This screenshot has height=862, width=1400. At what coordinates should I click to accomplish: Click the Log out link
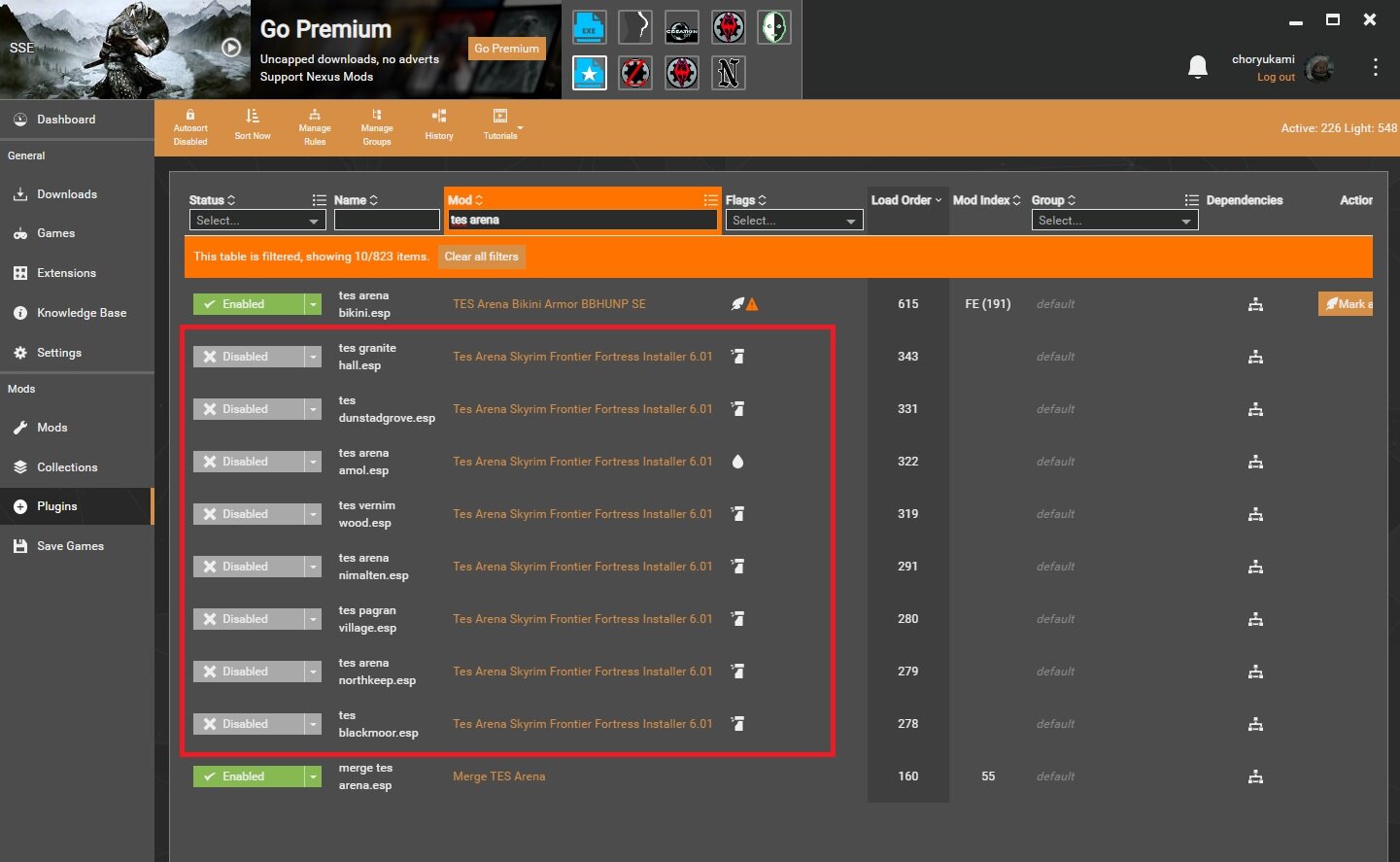click(1276, 77)
